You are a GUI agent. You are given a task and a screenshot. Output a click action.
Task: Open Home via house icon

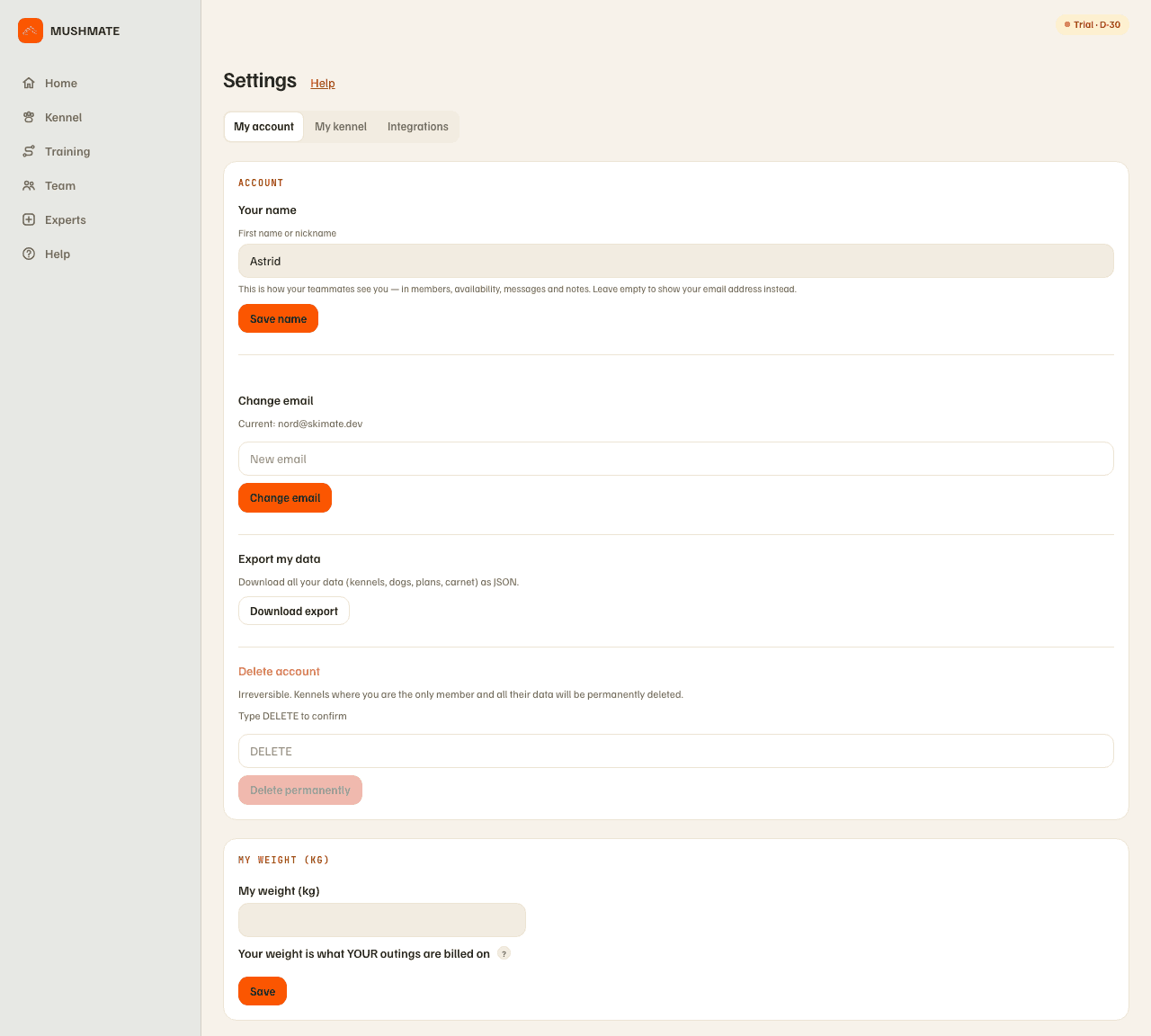pos(29,83)
